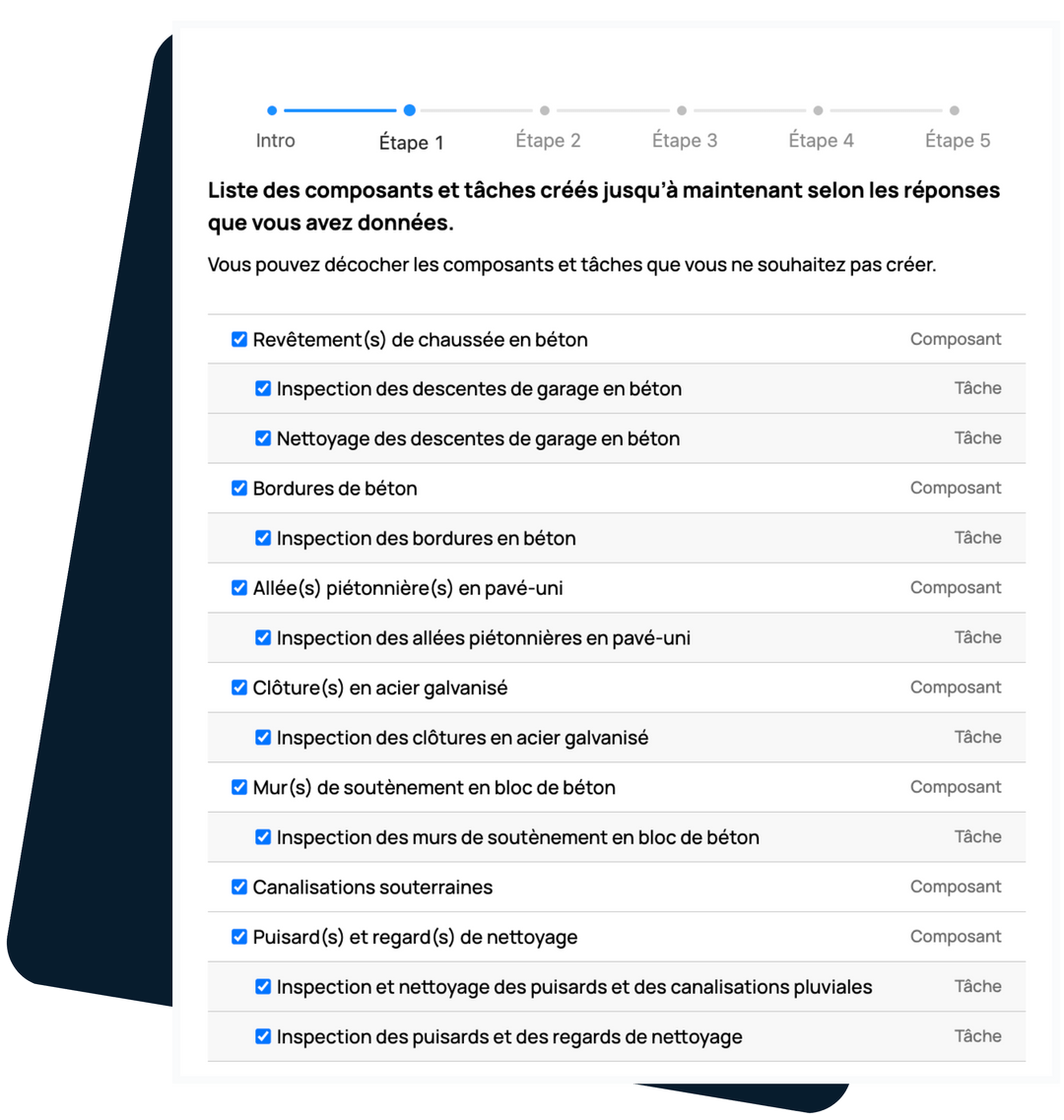
Task: Click the Étape 3 progress dot
Action: [x=683, y=110]
